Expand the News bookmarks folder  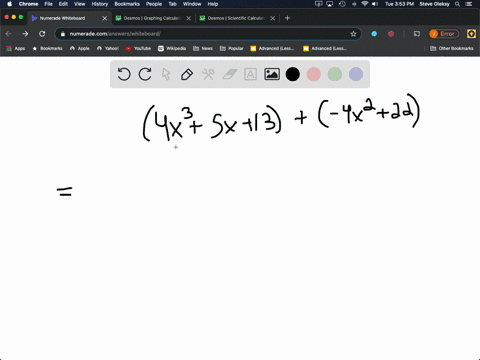[203, 48]
